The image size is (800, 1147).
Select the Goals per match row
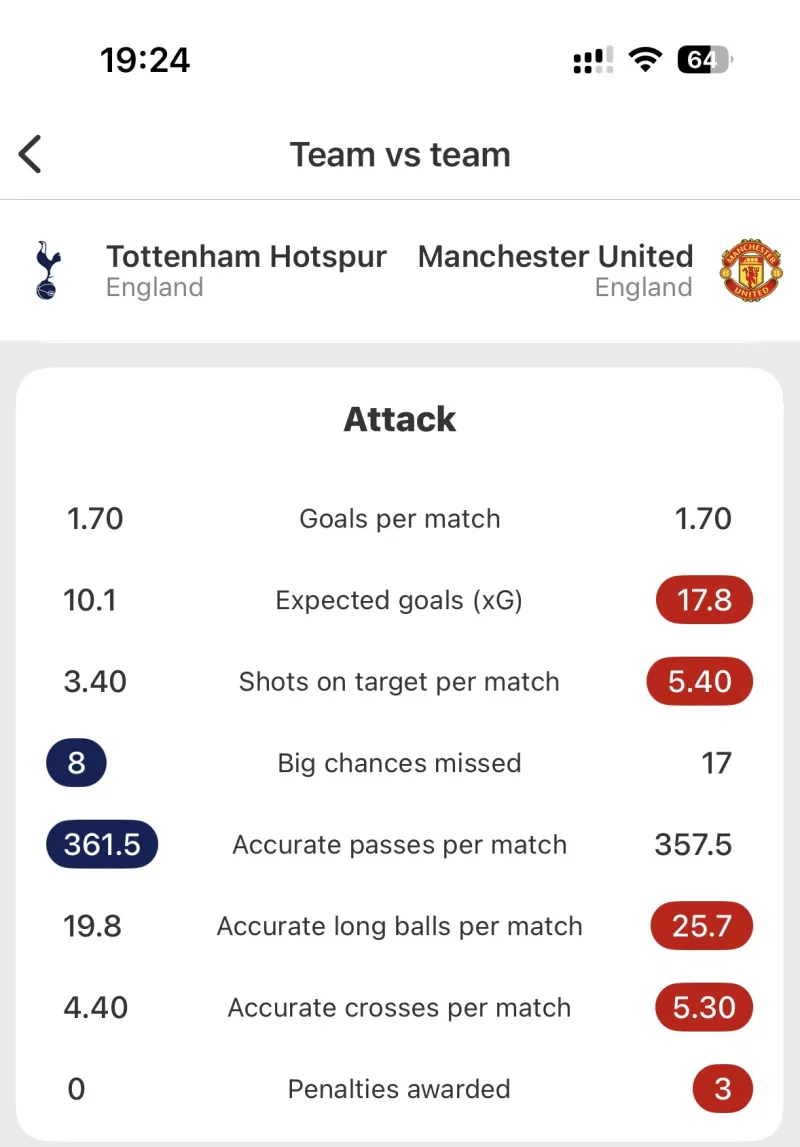400,519
